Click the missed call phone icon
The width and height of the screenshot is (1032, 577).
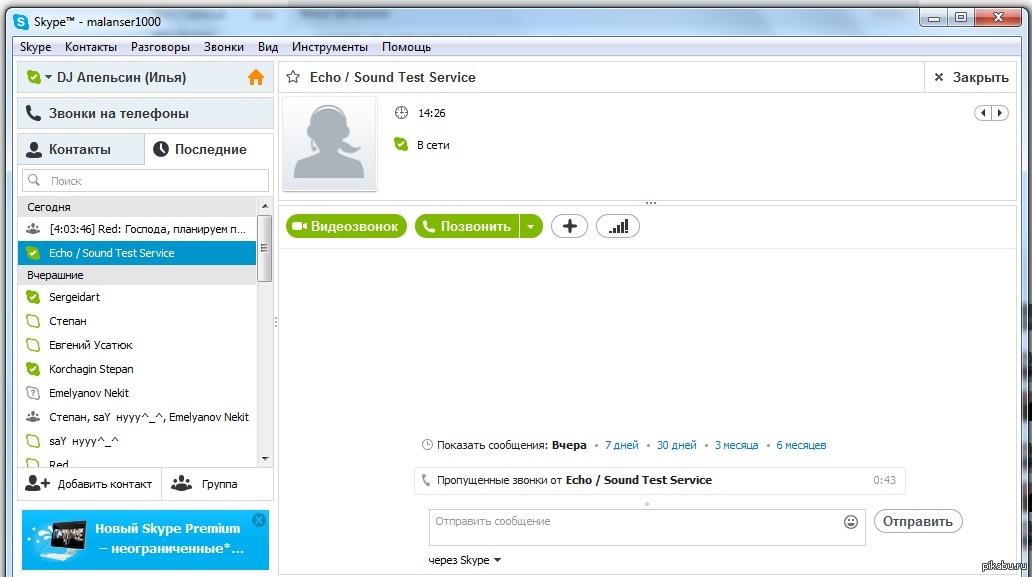point(426,480)
